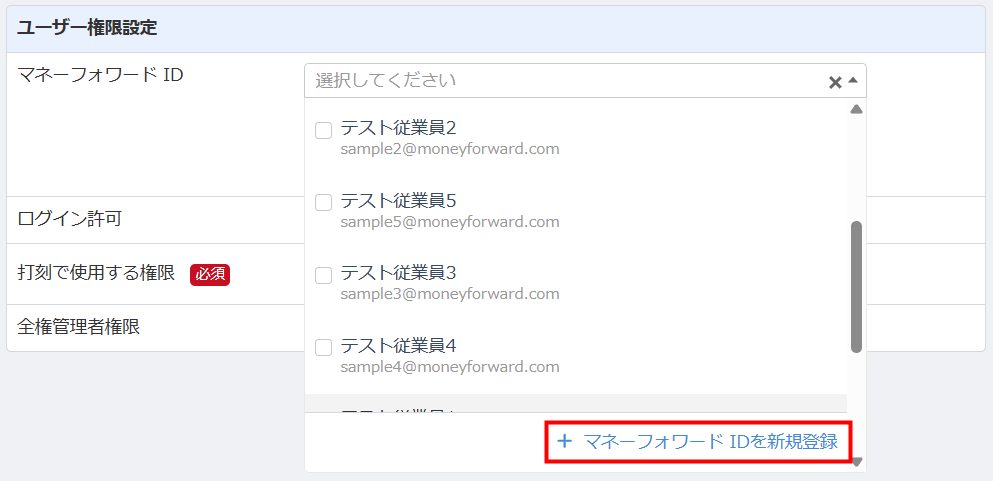
Task: Pick the テスト従業員3 name in list
Action: pos(398,273)
